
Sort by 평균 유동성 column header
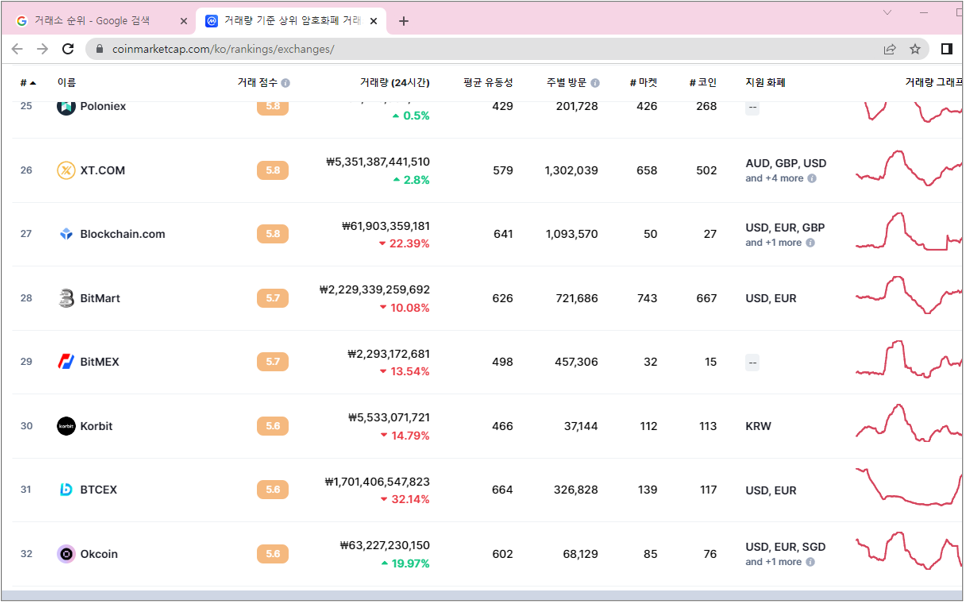click(x=488, y=82)
